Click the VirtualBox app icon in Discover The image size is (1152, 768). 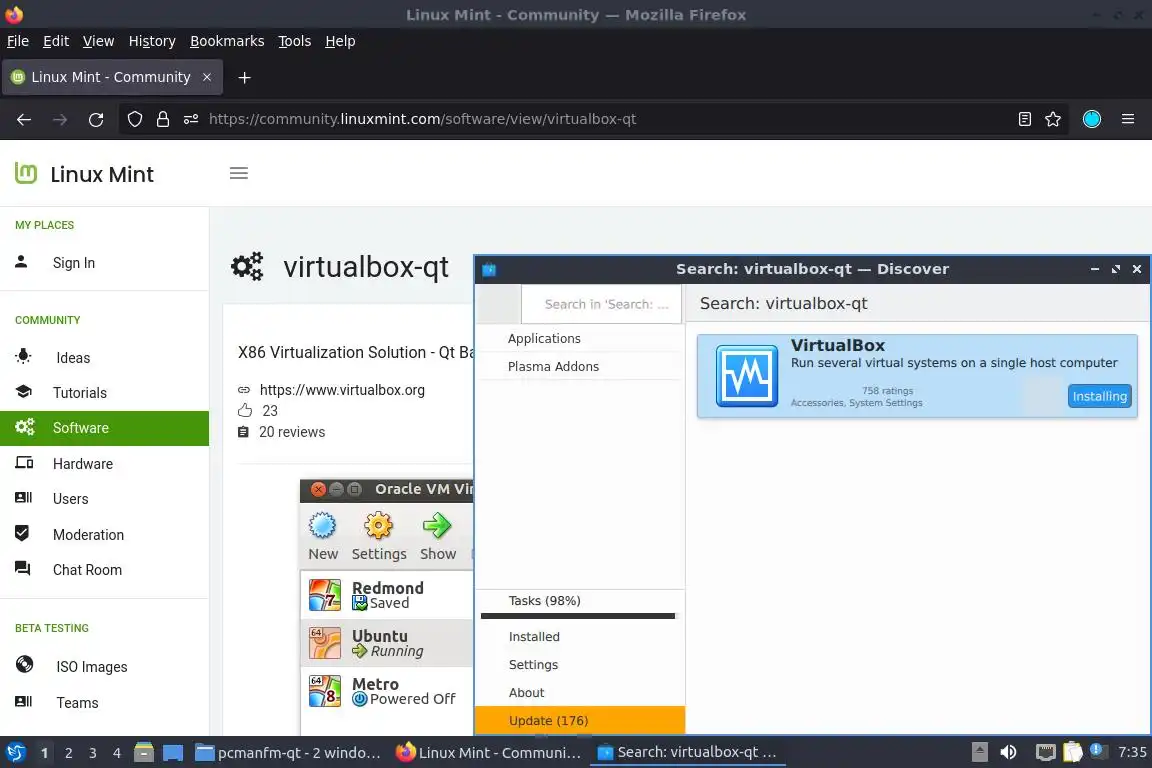click(746, 376)
